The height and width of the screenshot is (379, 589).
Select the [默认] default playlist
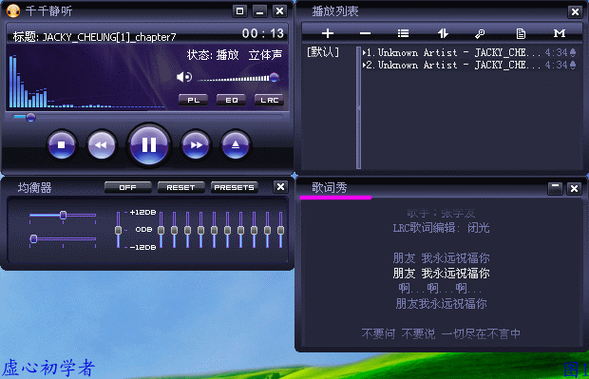point(323,52)
